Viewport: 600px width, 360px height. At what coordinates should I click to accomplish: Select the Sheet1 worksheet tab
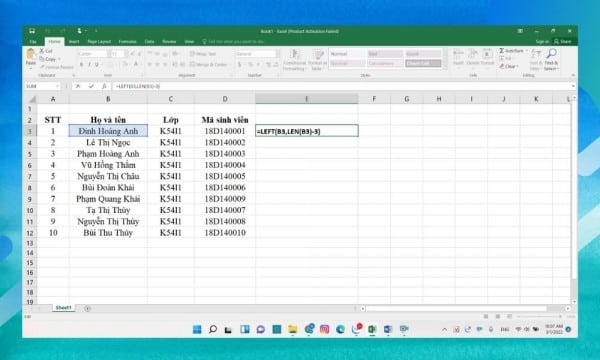(x=63, y=308)
